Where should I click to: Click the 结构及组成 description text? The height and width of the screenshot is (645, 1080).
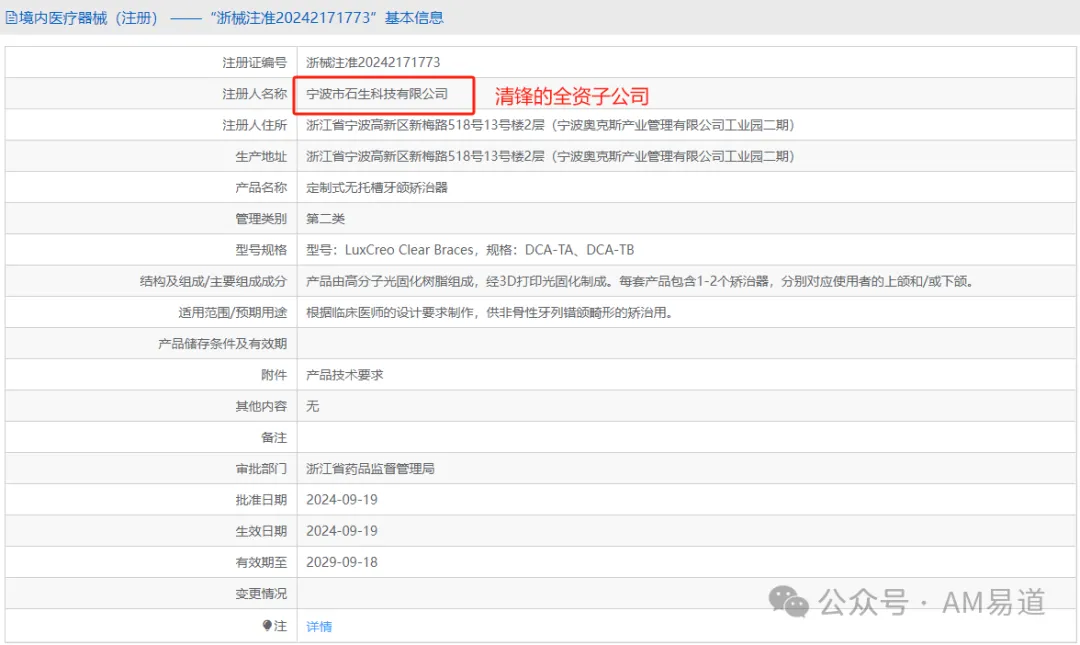tap(639, 281)
